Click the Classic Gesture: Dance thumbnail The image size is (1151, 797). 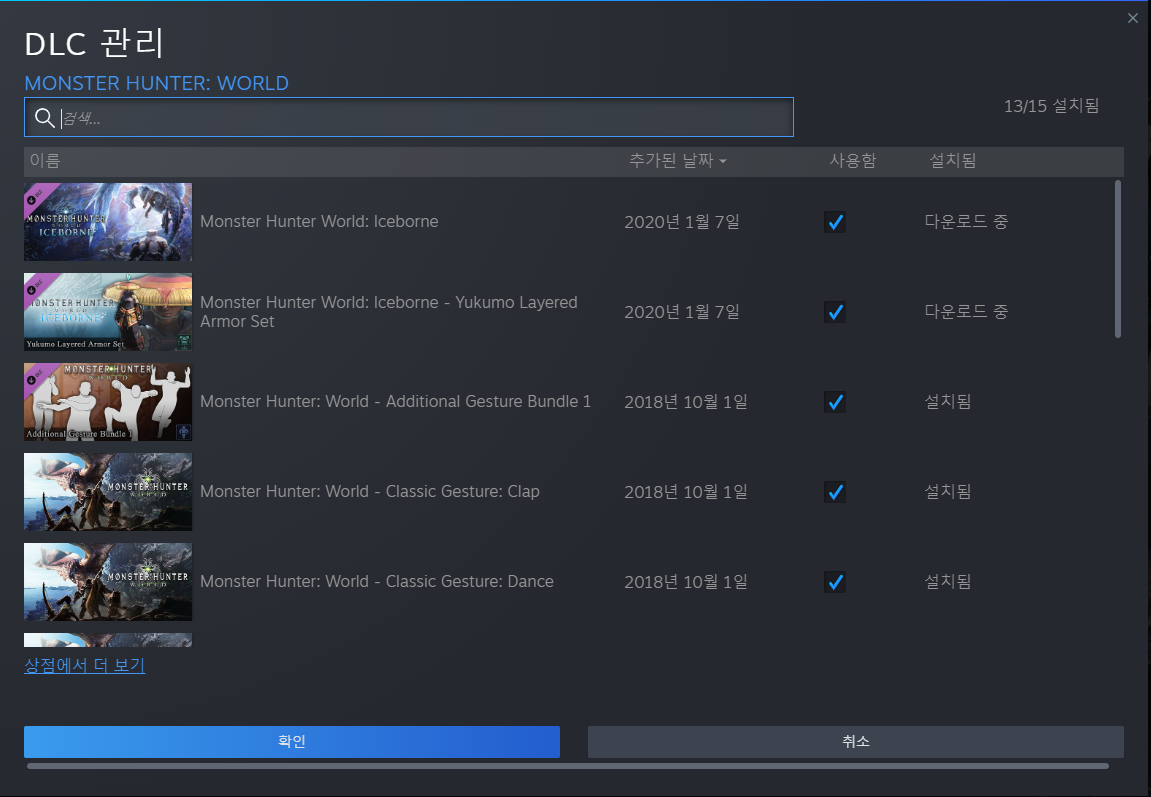click(x=108, y=582)
